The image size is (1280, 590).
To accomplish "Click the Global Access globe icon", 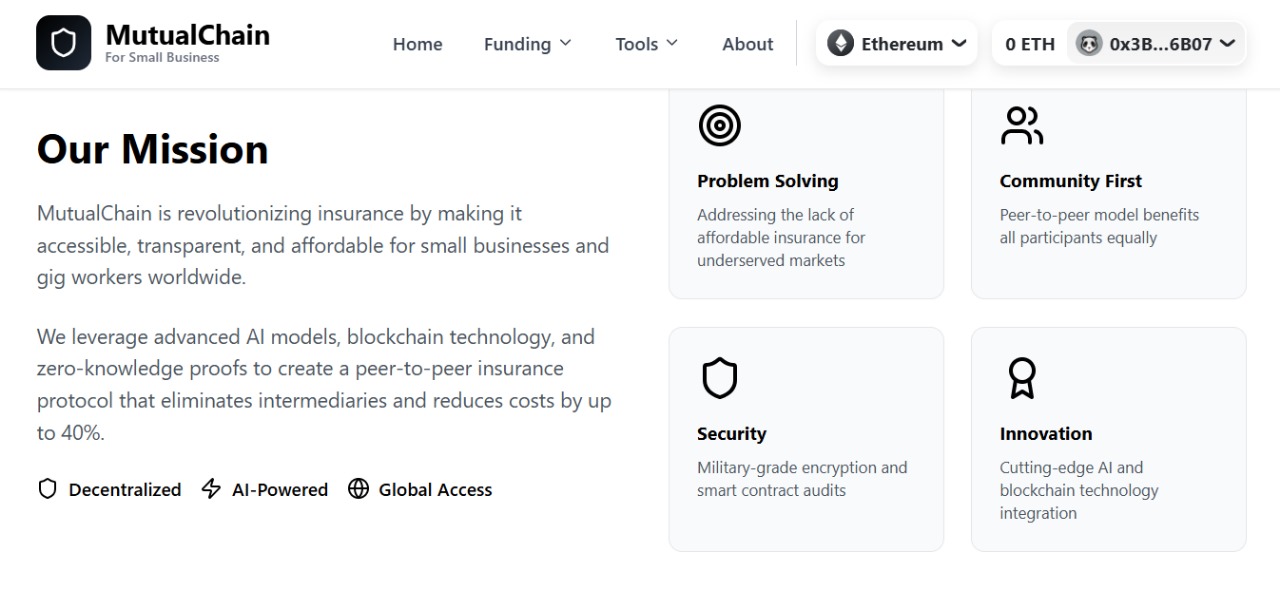I will 358,489.
